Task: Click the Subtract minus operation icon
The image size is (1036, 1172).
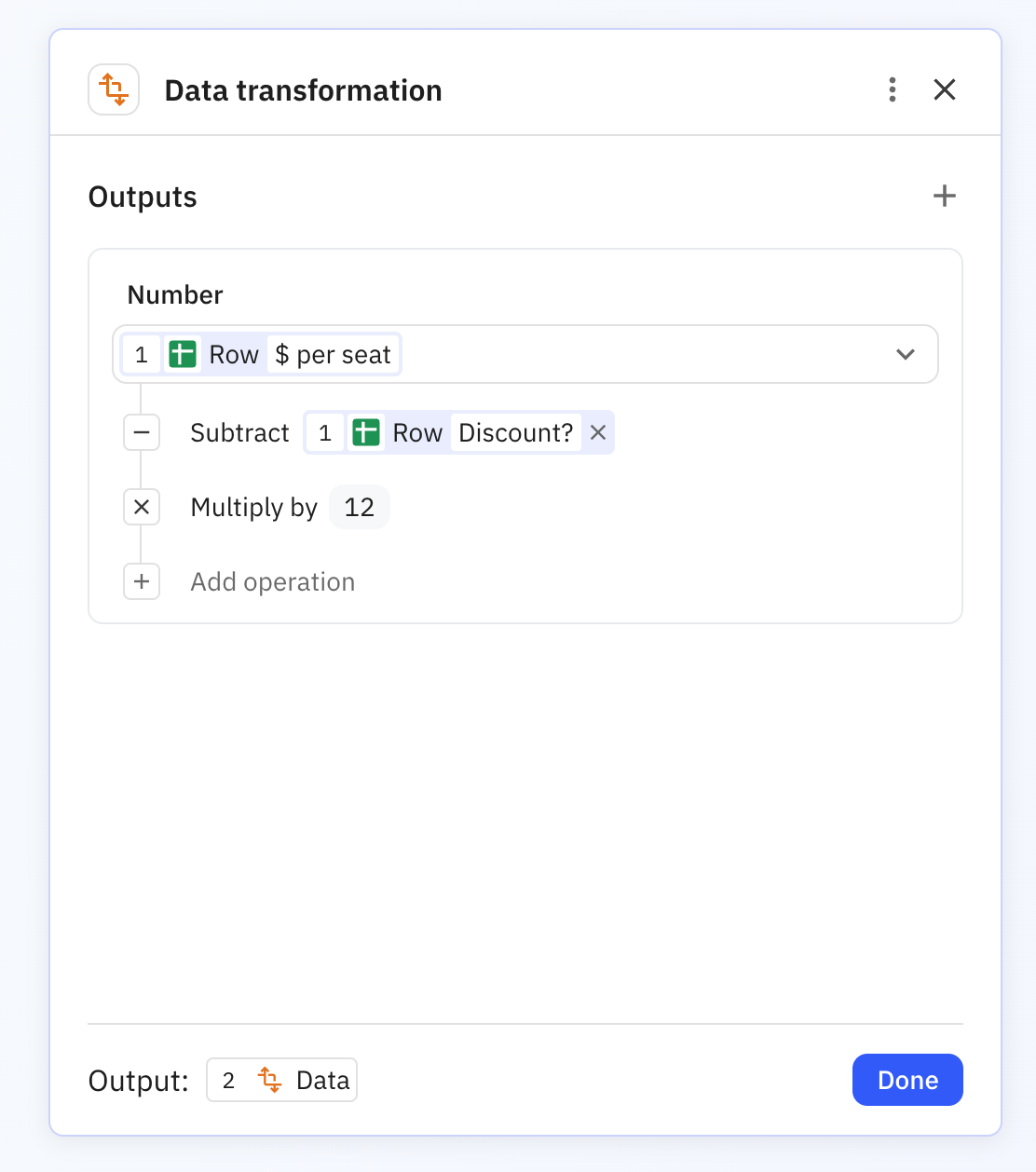Action: coord(142,432)
